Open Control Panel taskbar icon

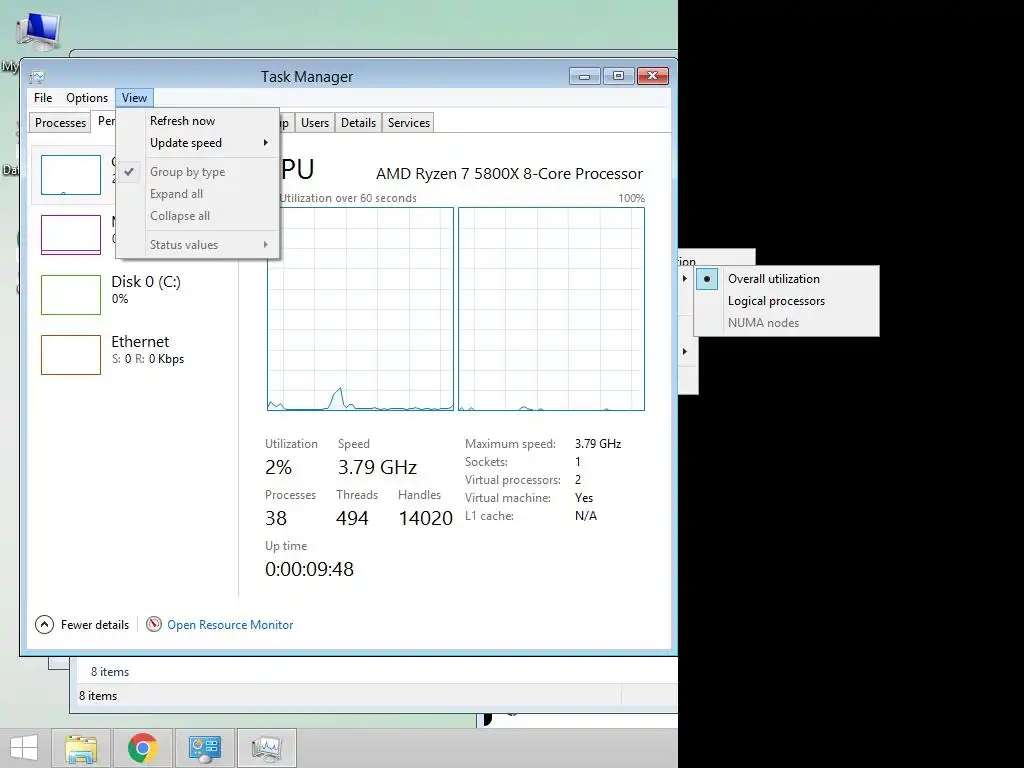[x=204, y=748]
